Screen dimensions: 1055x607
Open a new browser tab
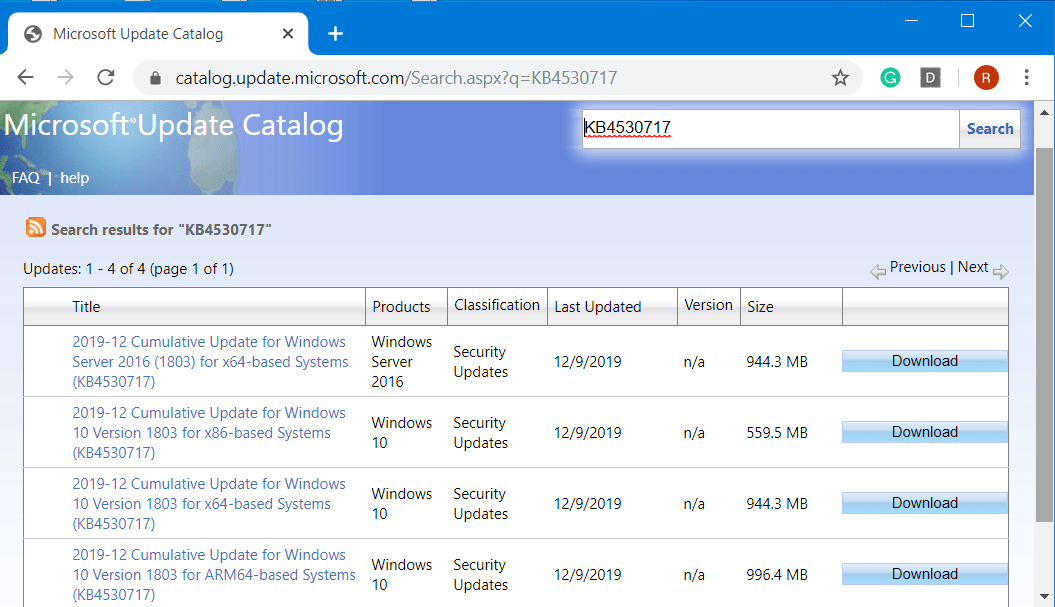335,33
